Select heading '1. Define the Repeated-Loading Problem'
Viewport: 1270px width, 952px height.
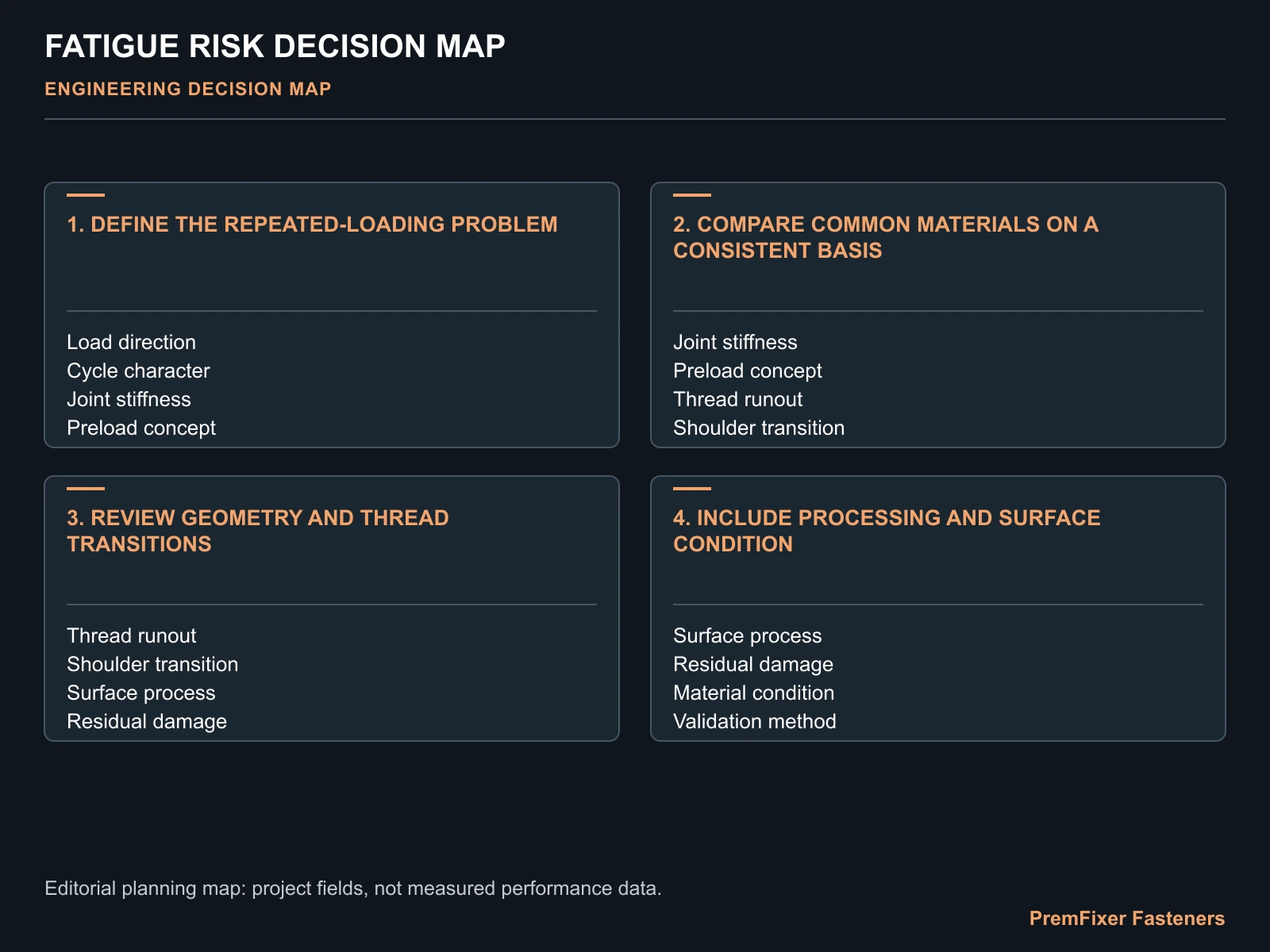312,225
